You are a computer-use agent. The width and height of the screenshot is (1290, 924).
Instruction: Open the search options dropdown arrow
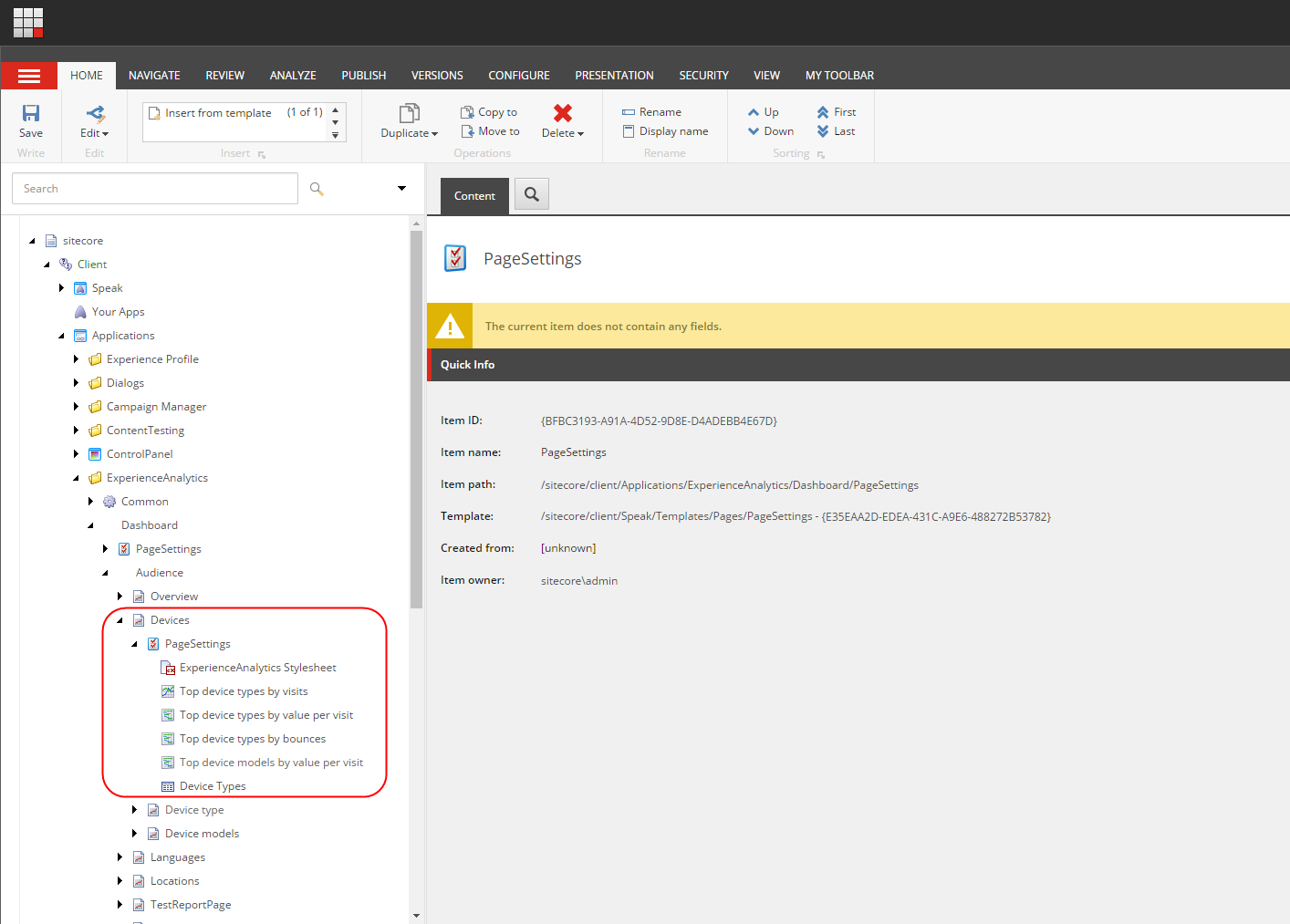click(401, 189)
